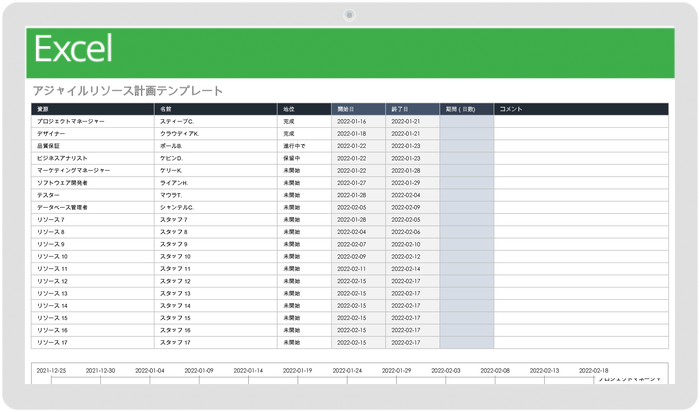Click the リソース 17 cell
The width and height of the screenshot is (700, 412).
coord(93,342)
